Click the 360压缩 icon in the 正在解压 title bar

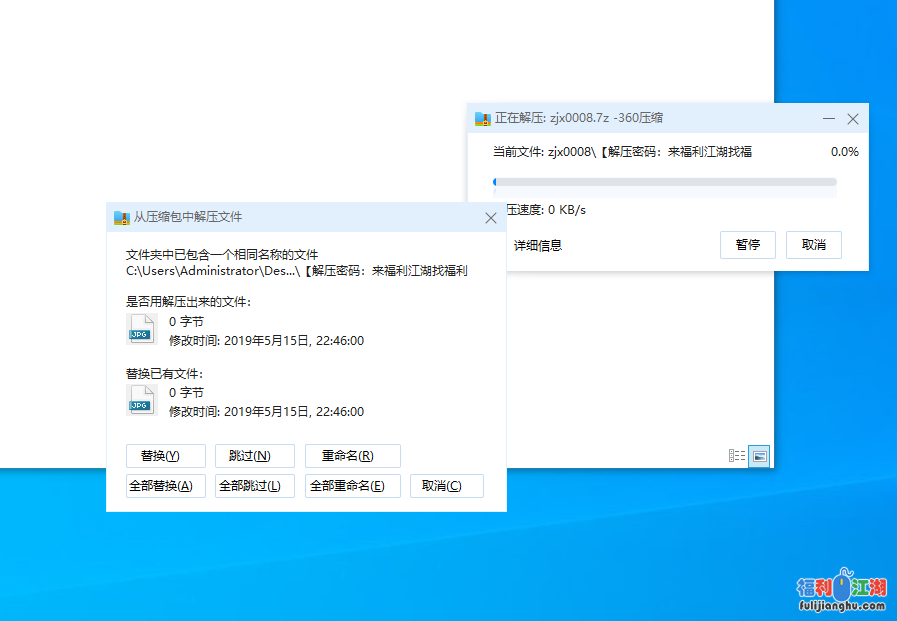(x=483, y=118)
